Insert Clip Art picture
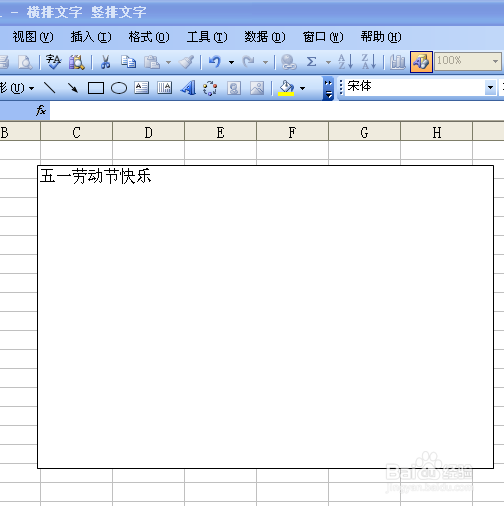Image resolution: width=504 pixels, height=506 pixels. coord(234,88)
